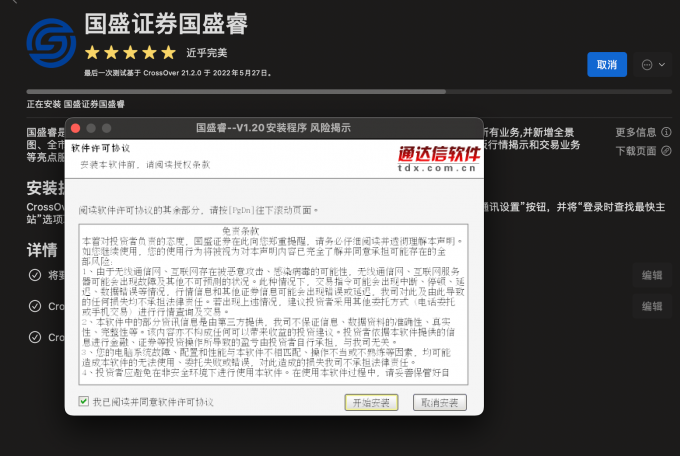Click 取消安装 cancel install button

(x=440, y=403)
